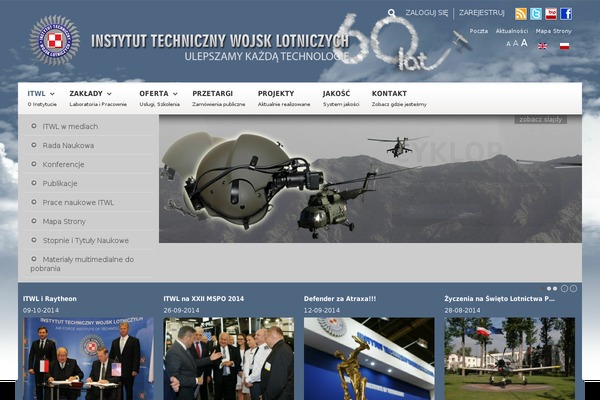Click ZAREJESTRUJ register link
The width and height of the screenshot is (600, 400).
pyautogui.click(x=481, y=13)
